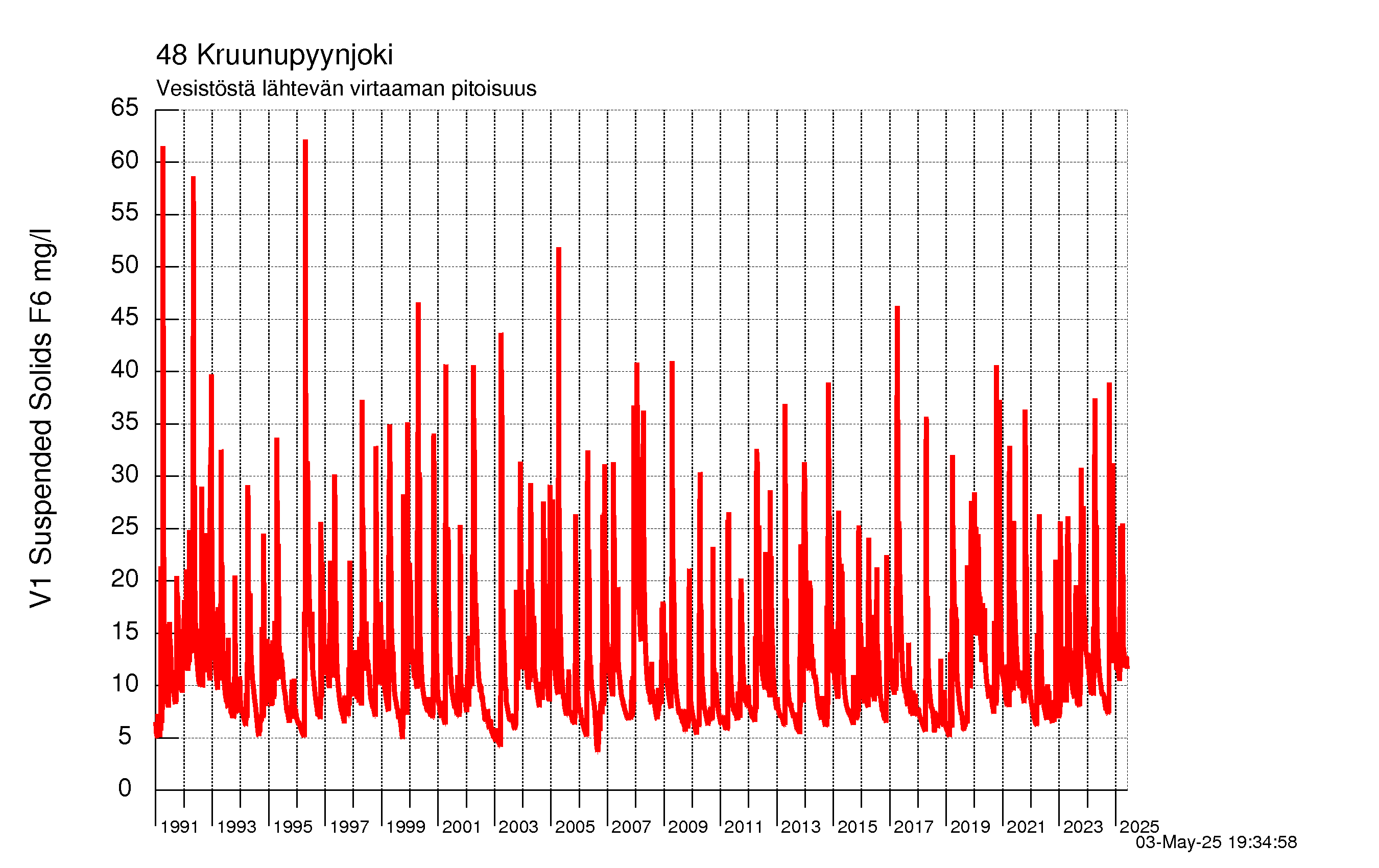1379x868 pixels.
Task: Click y-axis value 50
Action: point(125,265)
